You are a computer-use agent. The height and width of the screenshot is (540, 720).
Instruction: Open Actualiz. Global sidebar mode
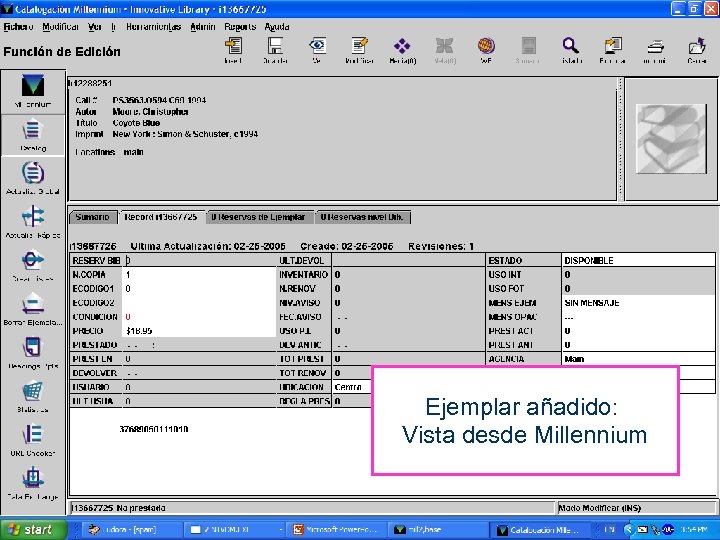point(33,178)
